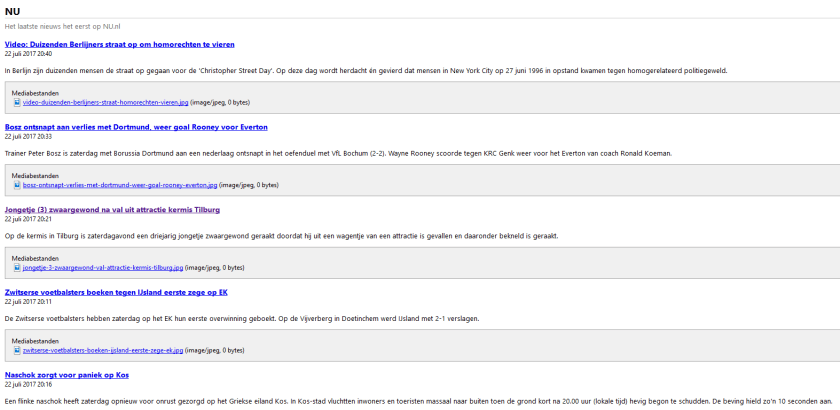840x410 pixels.
Task: Click the subtitle 'Het laatste nieuws het eerst op NU.nl'
Action: point(55,26)
